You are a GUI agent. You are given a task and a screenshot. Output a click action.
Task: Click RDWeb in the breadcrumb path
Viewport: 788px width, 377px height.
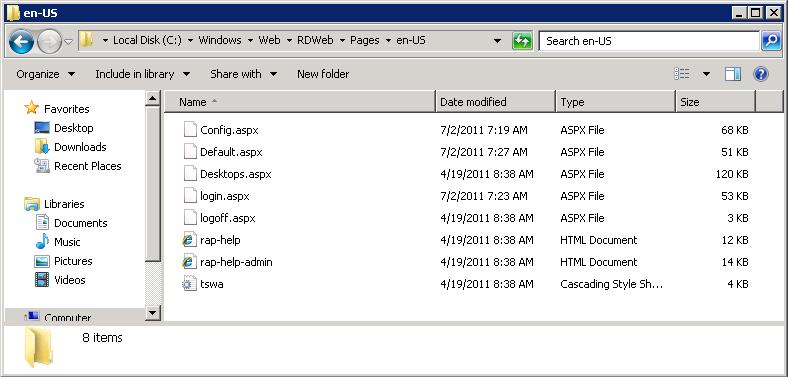coord(315,40)
